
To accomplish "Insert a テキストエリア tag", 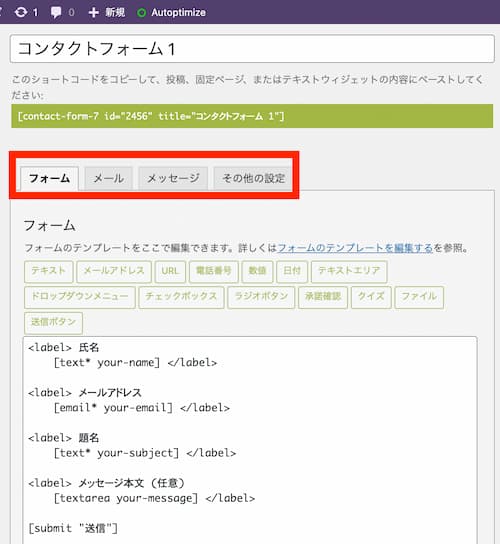I will tap(349, 271).
